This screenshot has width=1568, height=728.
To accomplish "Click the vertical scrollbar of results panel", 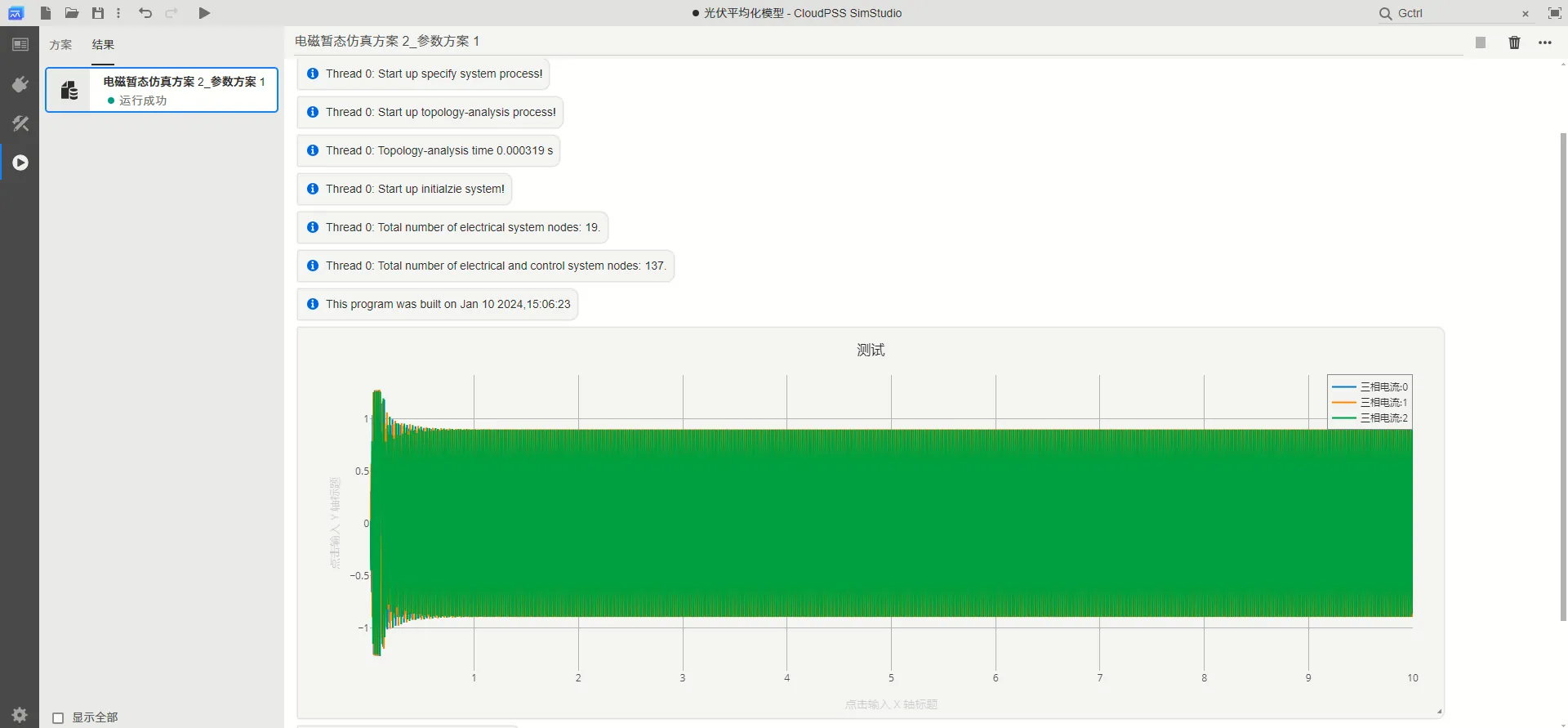I will (x=1563, y=376).
